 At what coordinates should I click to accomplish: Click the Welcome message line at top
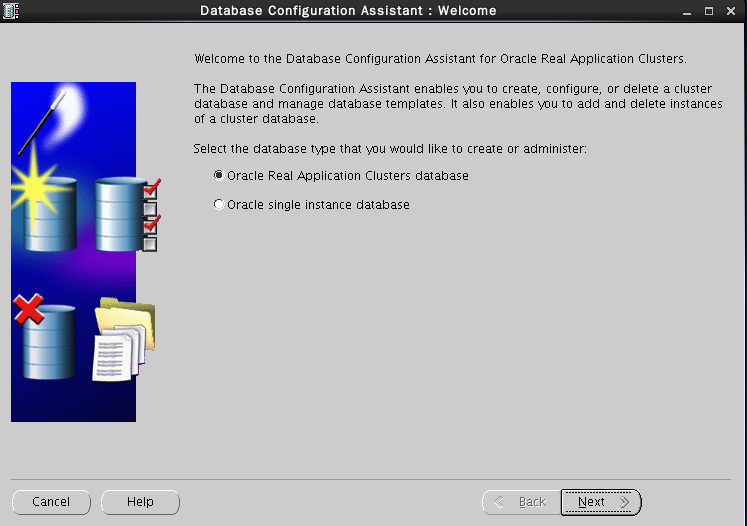tap(440, 59)
